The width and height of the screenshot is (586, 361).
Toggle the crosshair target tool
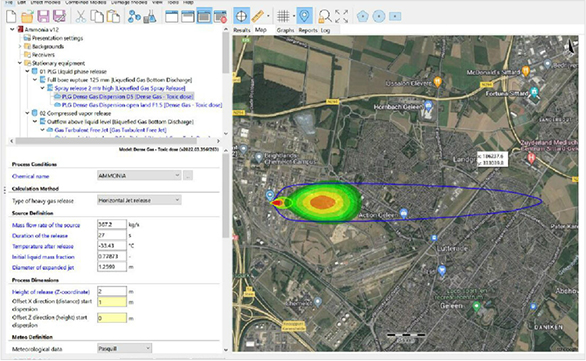(241, 16)
